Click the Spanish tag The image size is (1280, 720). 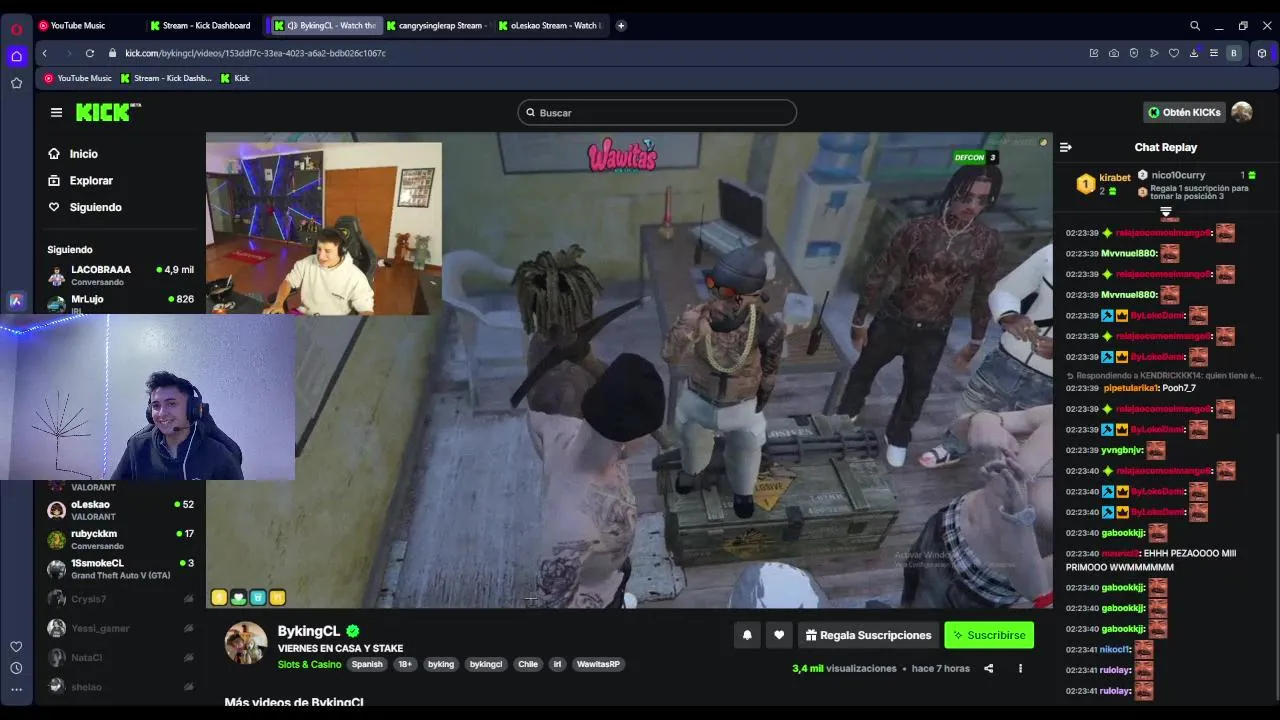pos(367,664)
